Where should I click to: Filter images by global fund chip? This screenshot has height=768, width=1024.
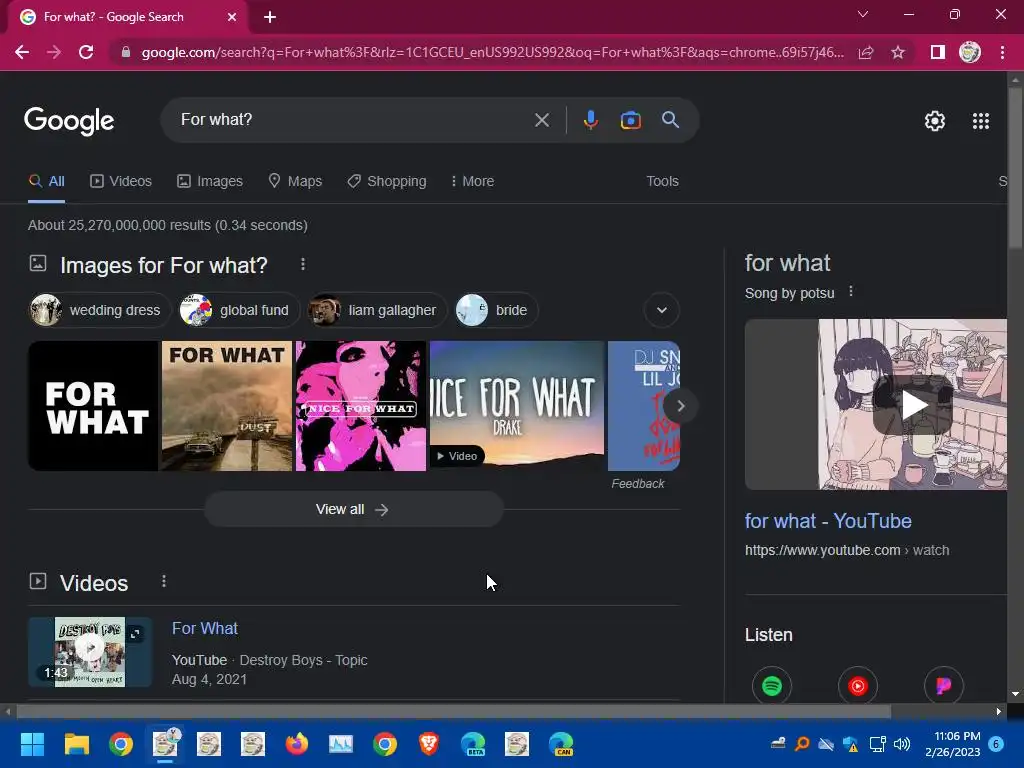[238, 310]
